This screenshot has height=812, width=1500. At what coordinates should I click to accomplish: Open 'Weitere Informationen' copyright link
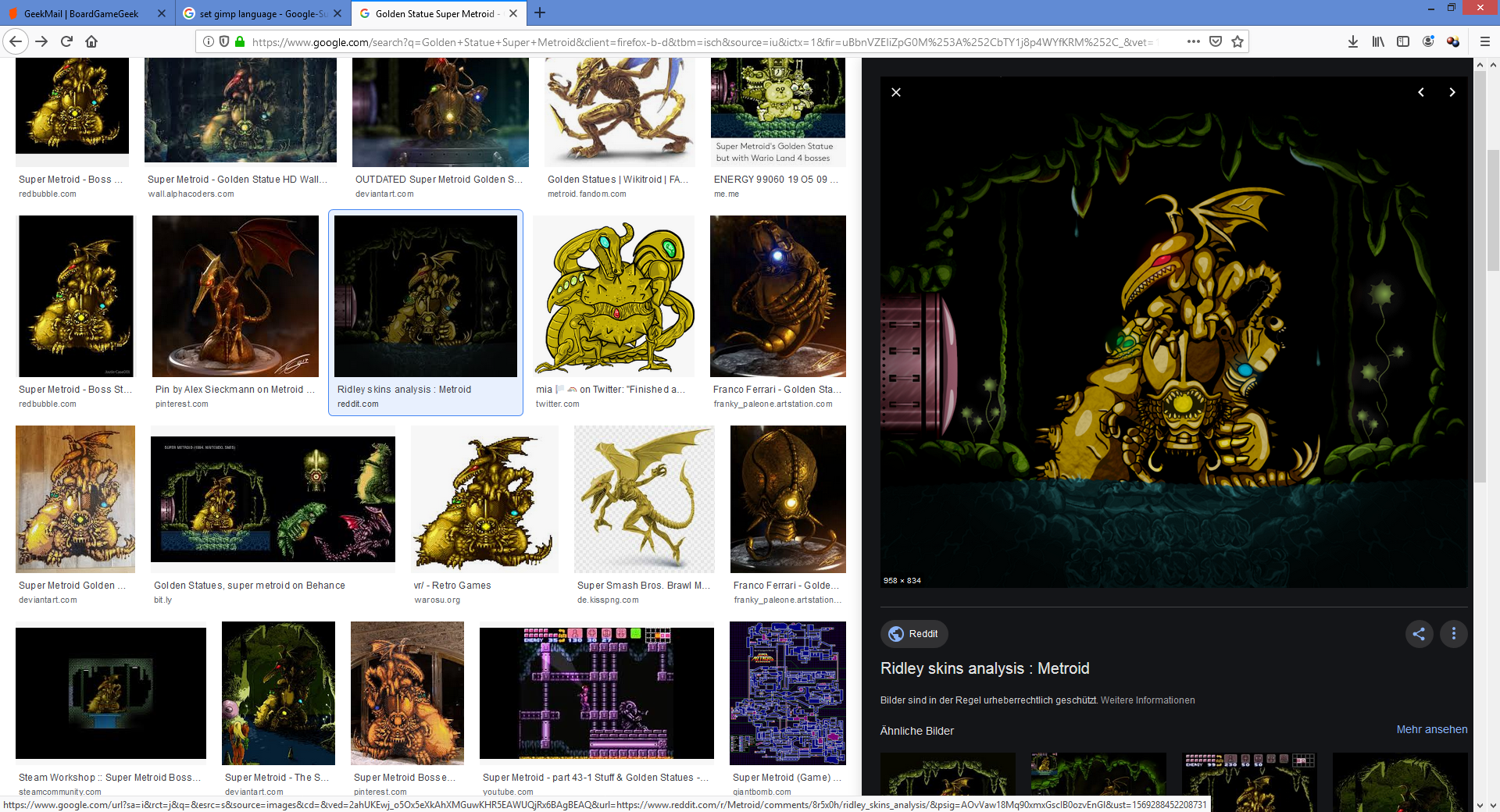pyautogui.click(x=1148, y=700)
